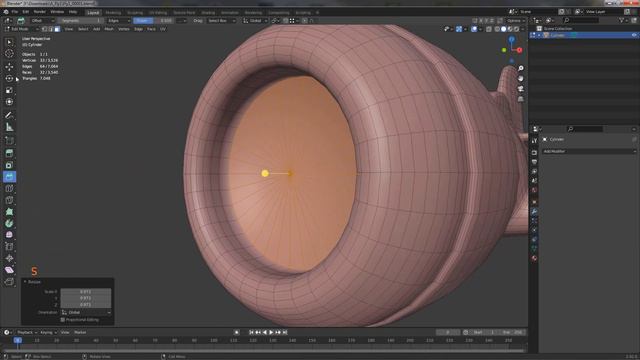Adjust the Scale X value field

[x=86, y=291]
